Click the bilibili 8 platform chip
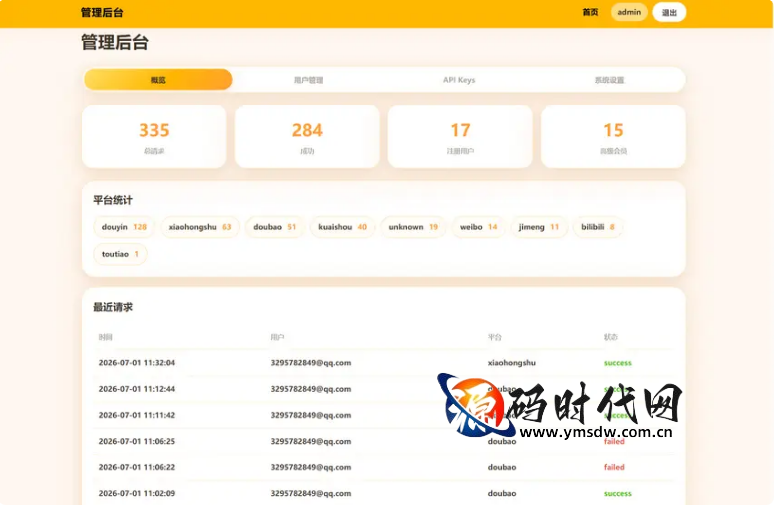775x523 pixels. pyautogui.click(x=598, y=227)
